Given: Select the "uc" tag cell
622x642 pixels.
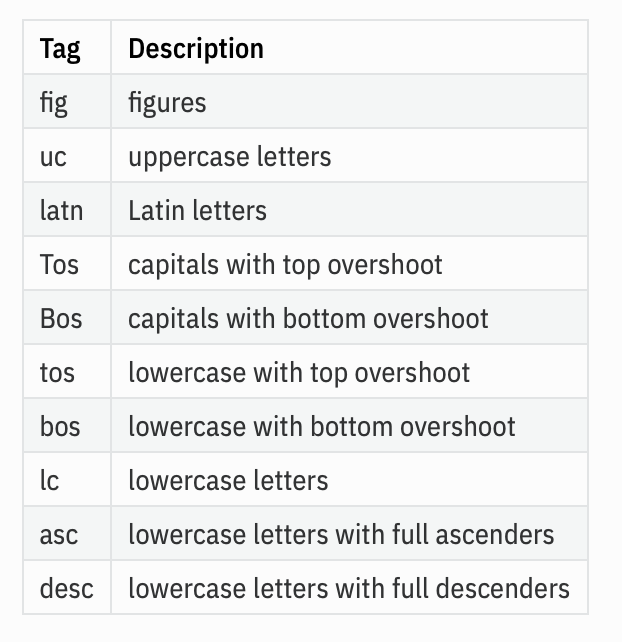Looking at the screenshot, I should click(x=54, y=156).
